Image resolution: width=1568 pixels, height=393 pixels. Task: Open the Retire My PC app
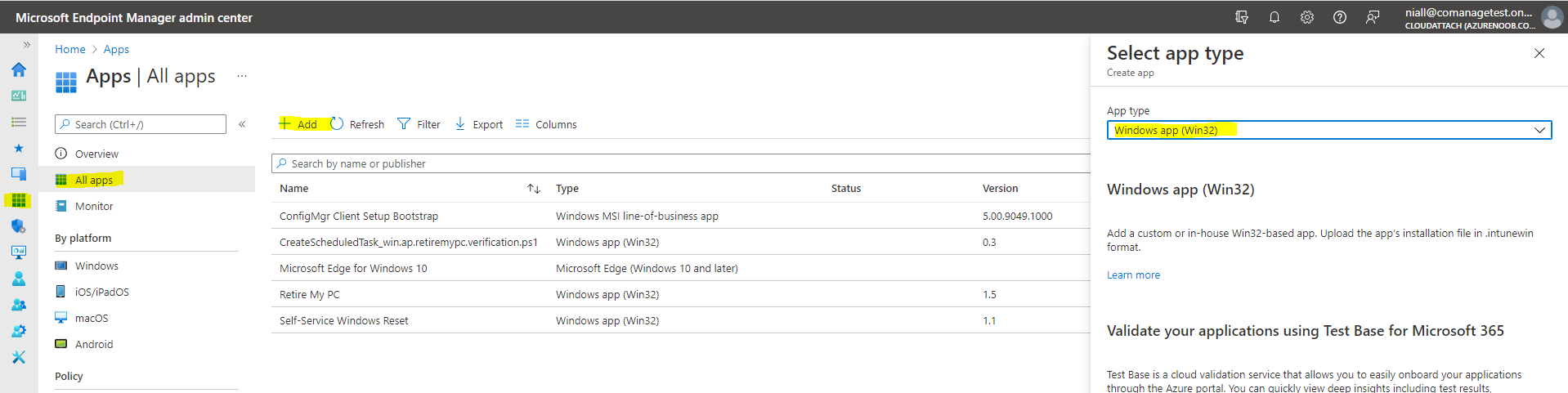click(x=310, y=294)
